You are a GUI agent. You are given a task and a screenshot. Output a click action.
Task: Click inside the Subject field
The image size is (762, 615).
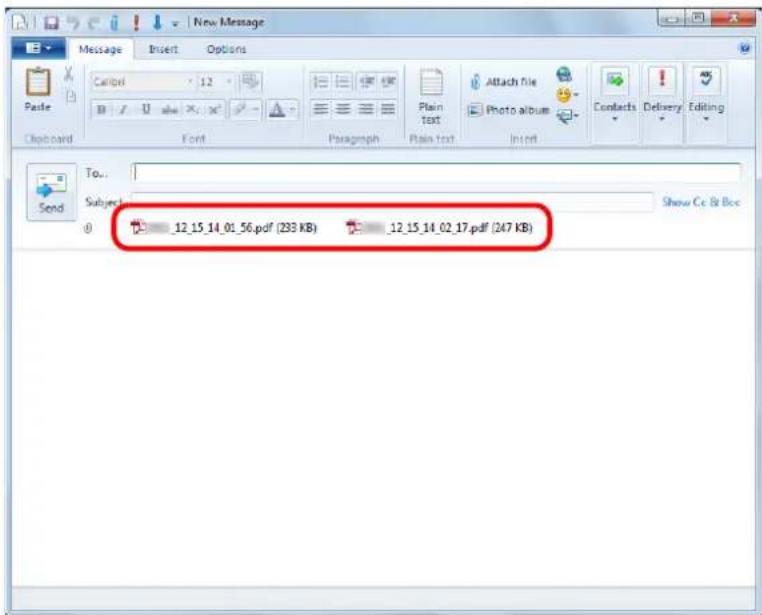tap(392, 202)
